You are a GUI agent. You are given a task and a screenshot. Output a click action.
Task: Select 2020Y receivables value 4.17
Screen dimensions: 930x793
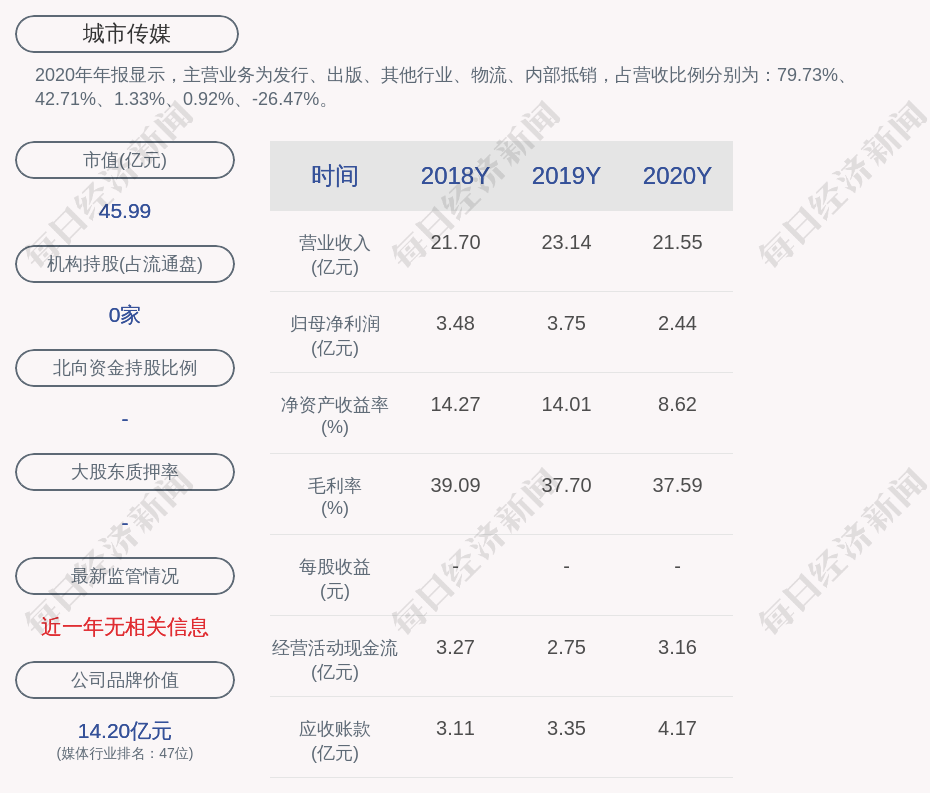[677, 728]
